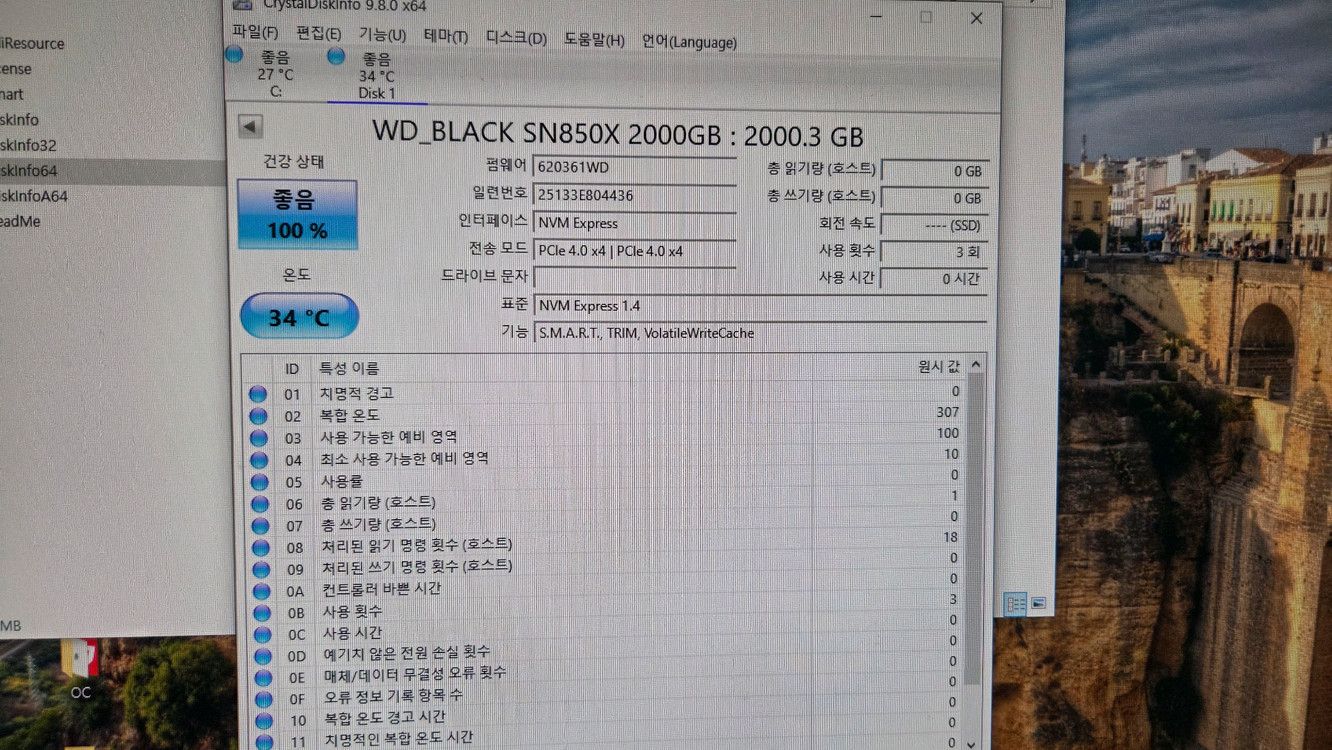Click the ID column header
The width and height of the screenshot is (1332, 750).
pos(292,369)
